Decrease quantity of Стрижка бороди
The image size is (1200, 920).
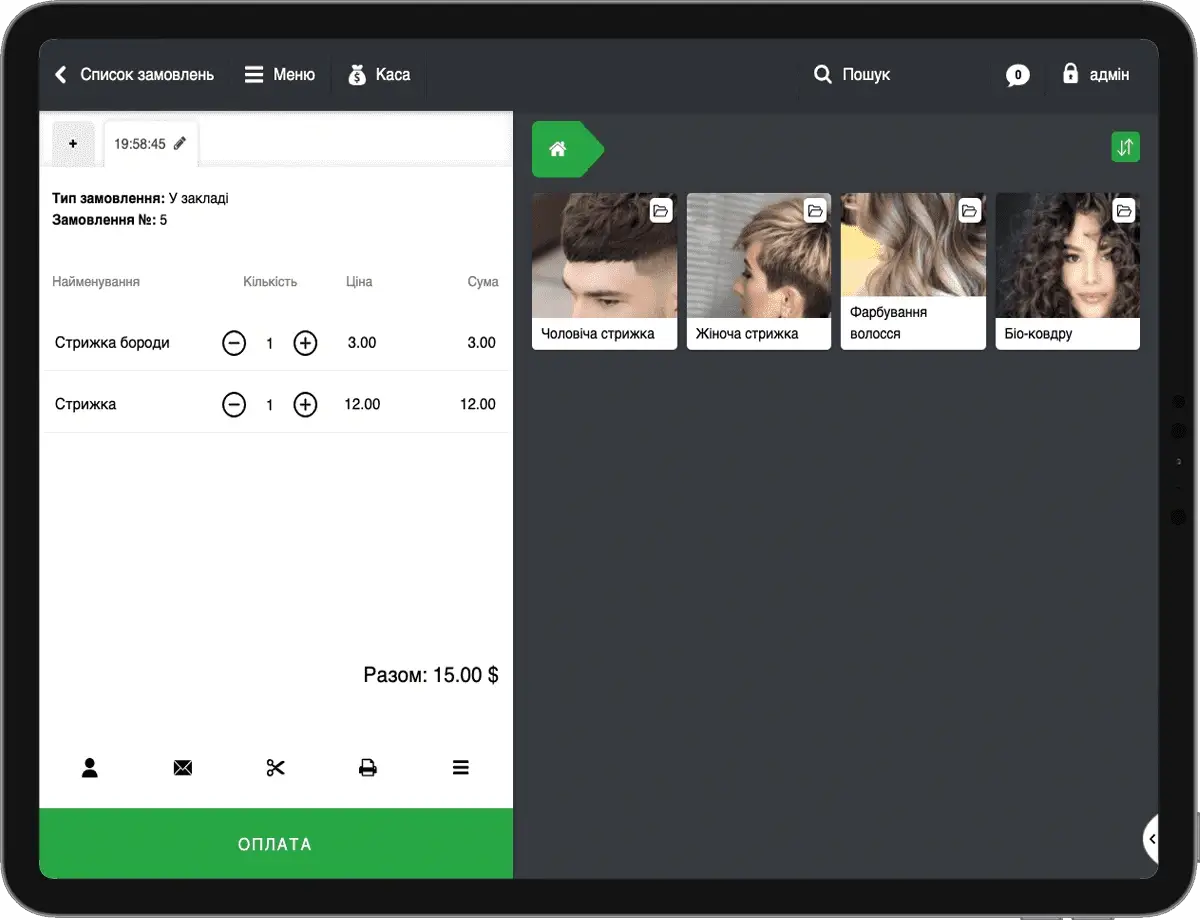click(234, 343)
